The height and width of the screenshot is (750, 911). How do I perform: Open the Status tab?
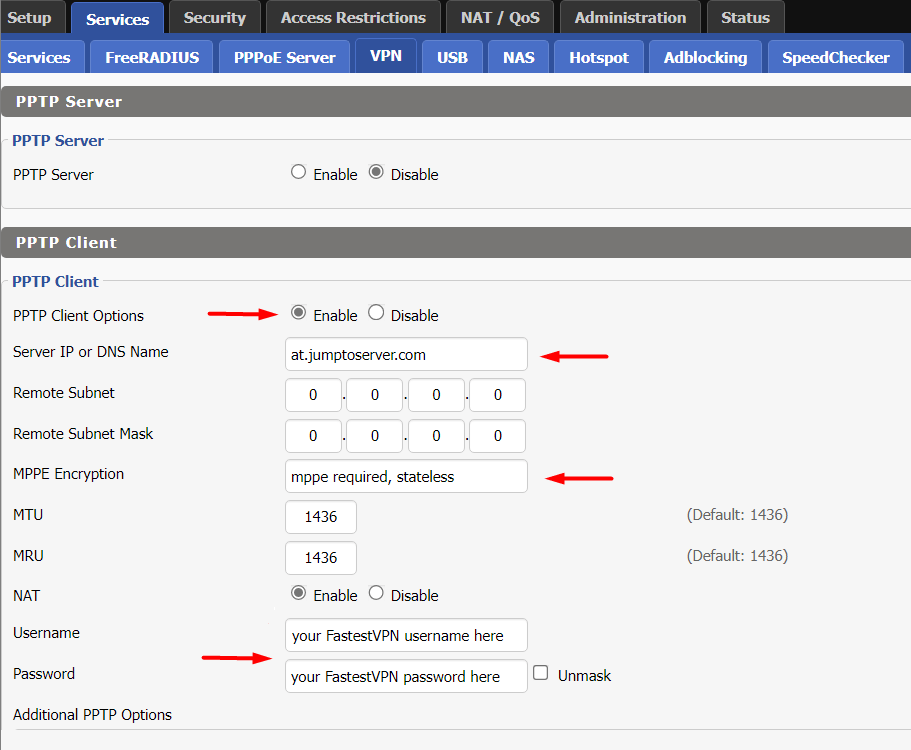745,17
